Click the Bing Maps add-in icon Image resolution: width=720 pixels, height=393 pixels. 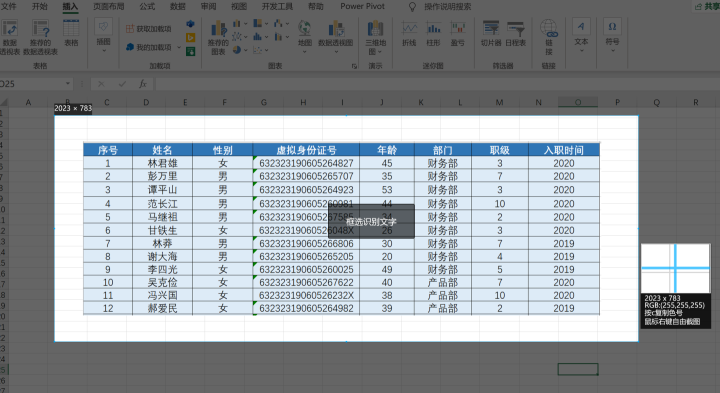(190, 38)
